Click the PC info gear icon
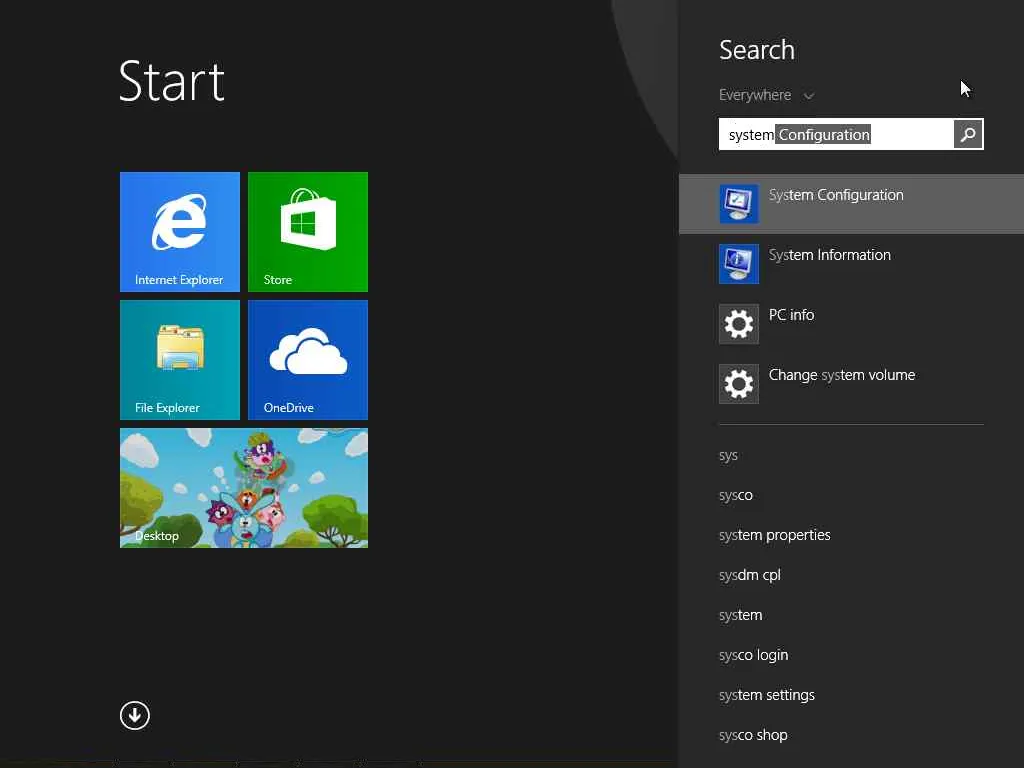The height and width of the screenshot is (768, 1024). (x=739, y=324)
